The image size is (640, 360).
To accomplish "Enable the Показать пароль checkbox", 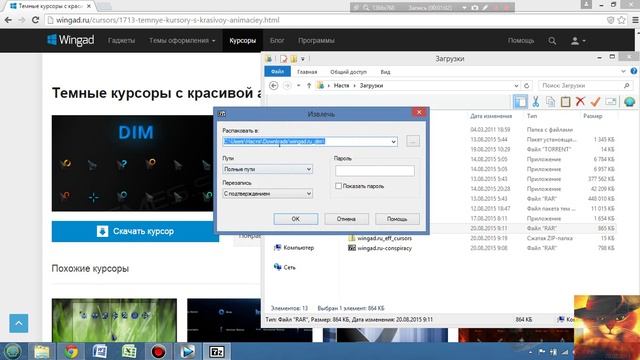I will click(338, 186).
